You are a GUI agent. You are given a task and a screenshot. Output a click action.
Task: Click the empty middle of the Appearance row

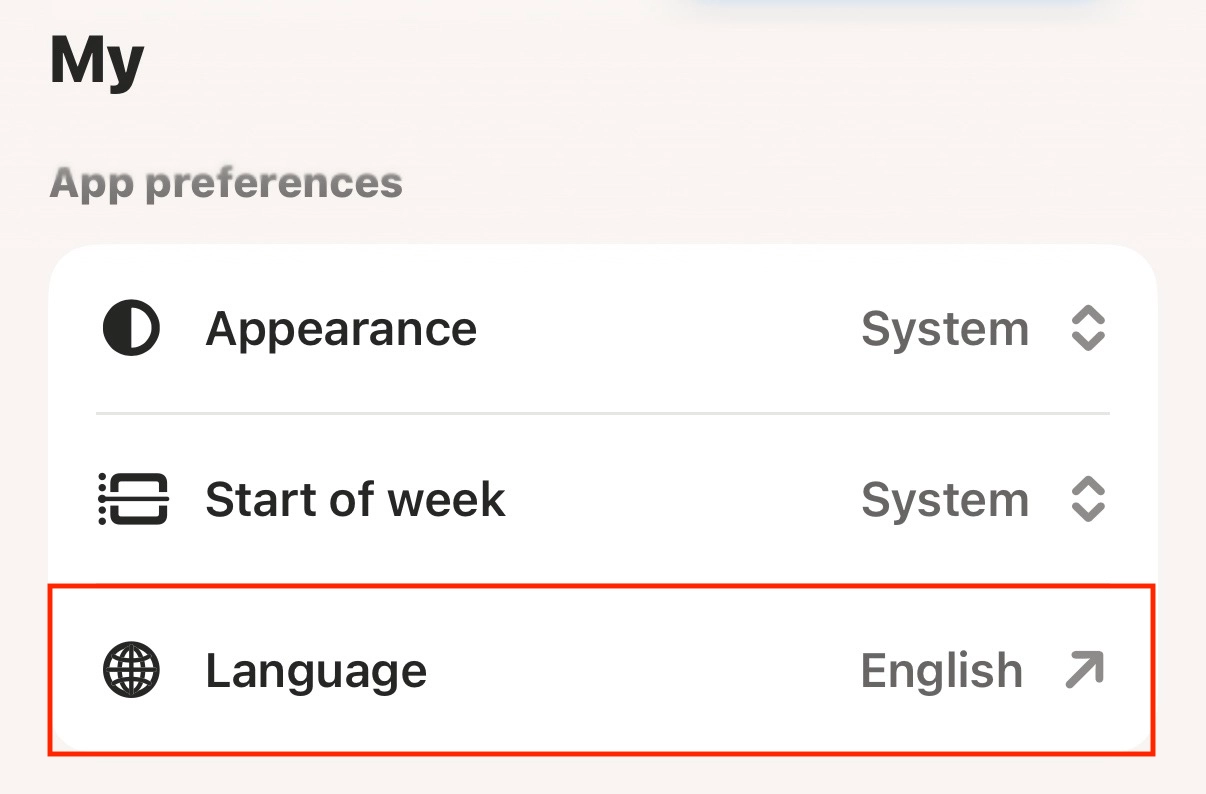(668, 329)
